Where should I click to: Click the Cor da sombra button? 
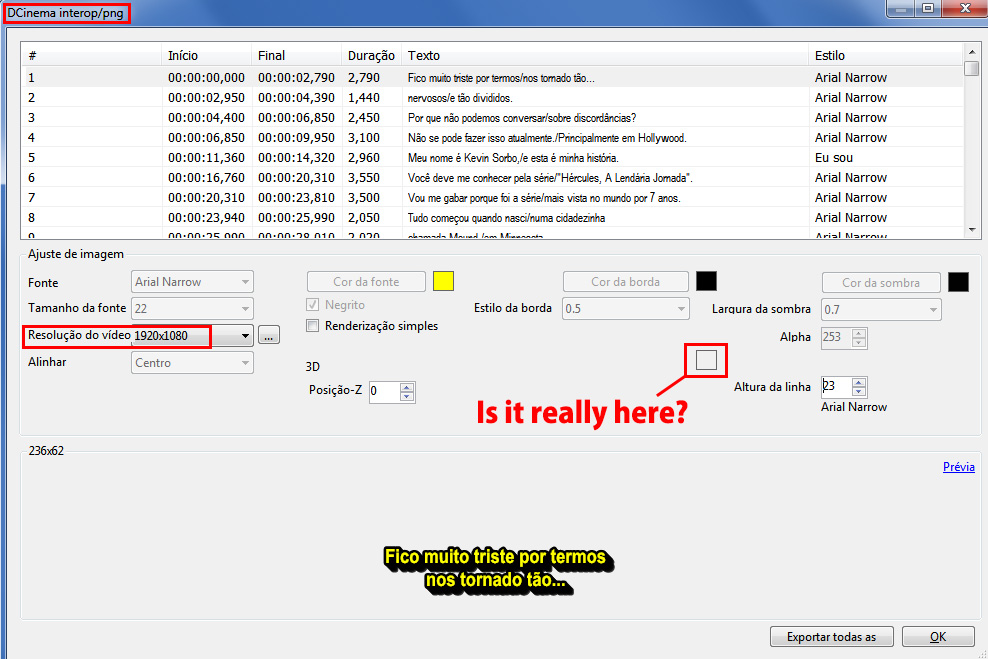(x=881, y=281)
